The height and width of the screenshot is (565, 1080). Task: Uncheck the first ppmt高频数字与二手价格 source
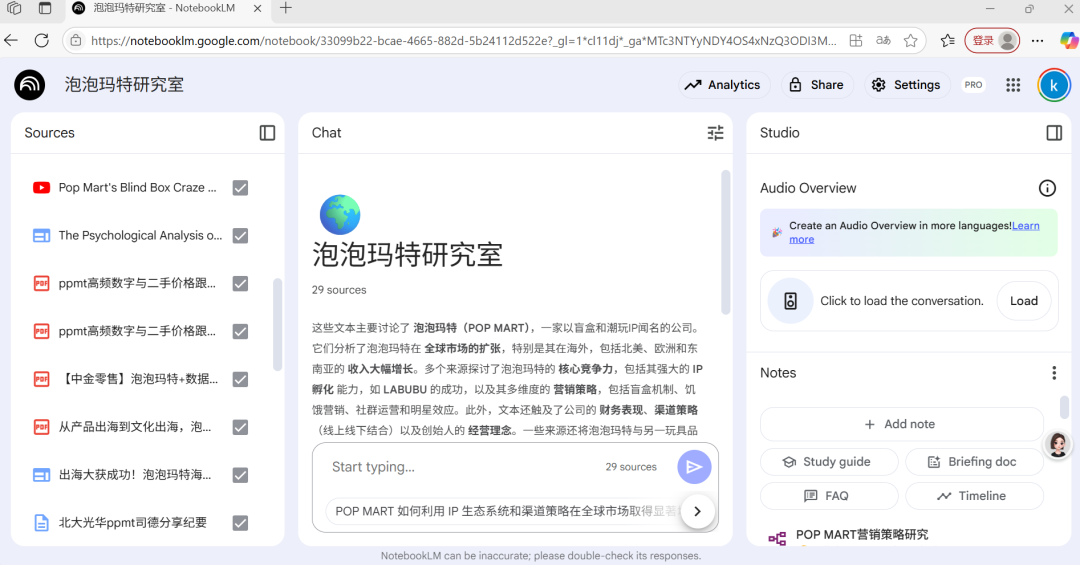pyautogui.click(x=240, y=283)
